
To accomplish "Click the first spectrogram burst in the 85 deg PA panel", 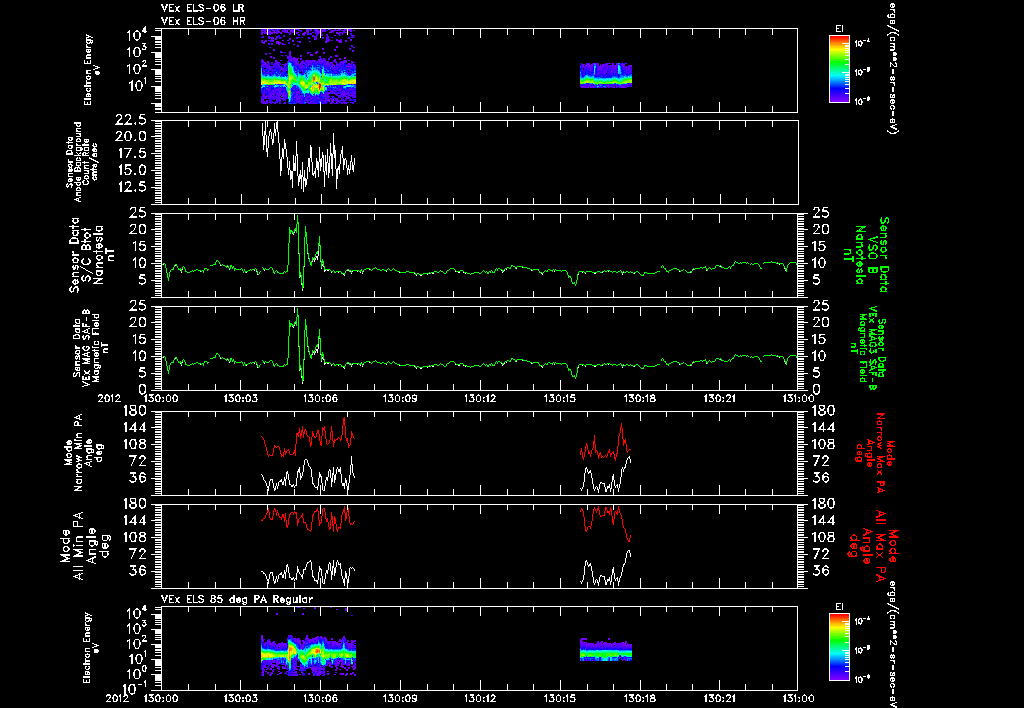I will (308, 655).
